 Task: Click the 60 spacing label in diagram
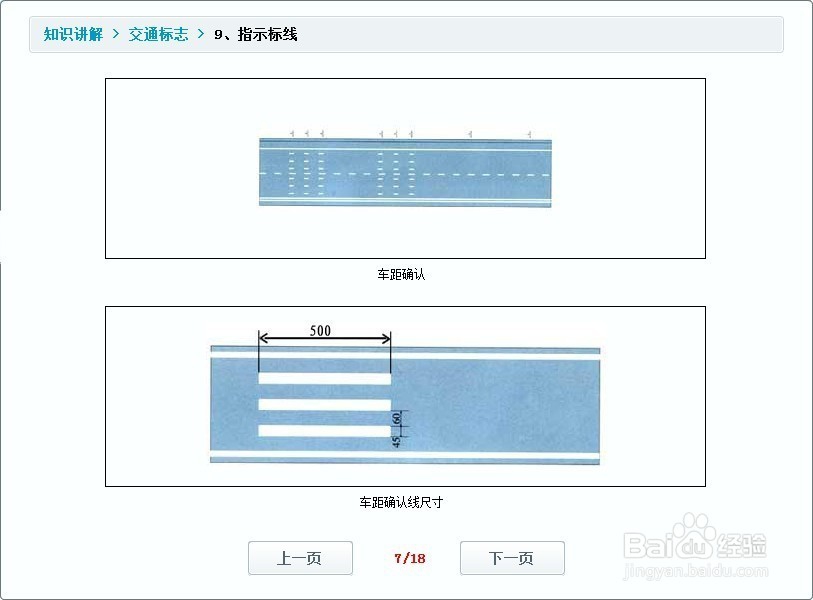click(397, 418)
